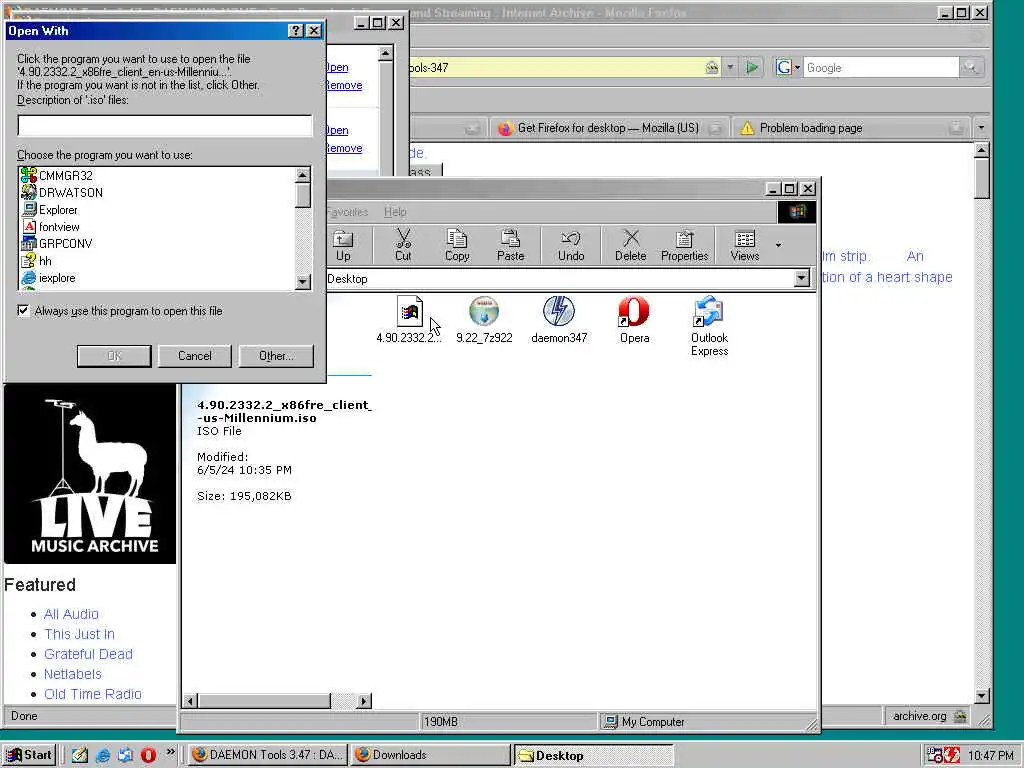Select DRWATSON in the program list

coord(71,193)
